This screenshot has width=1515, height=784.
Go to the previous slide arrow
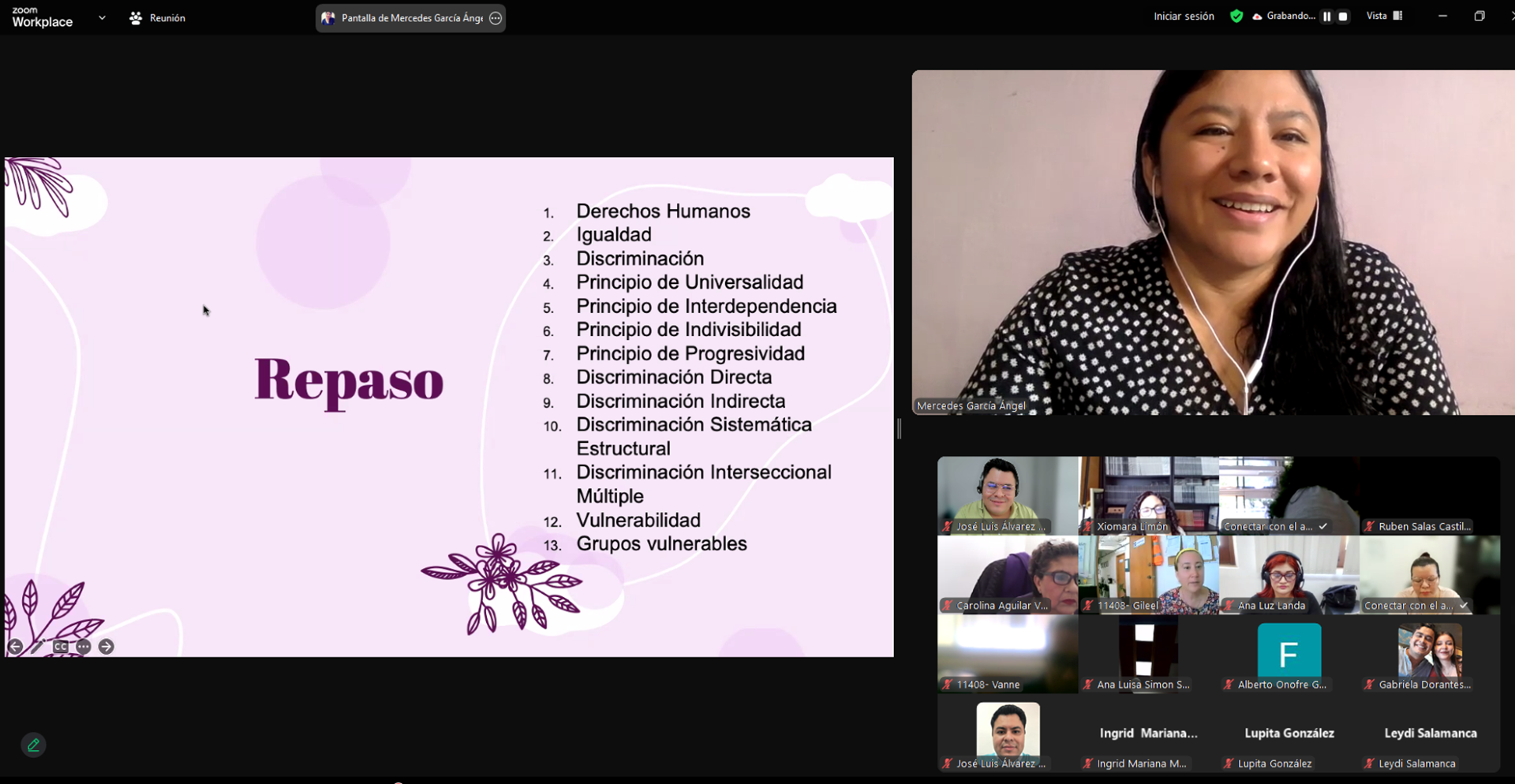click(x=15, y=647)
